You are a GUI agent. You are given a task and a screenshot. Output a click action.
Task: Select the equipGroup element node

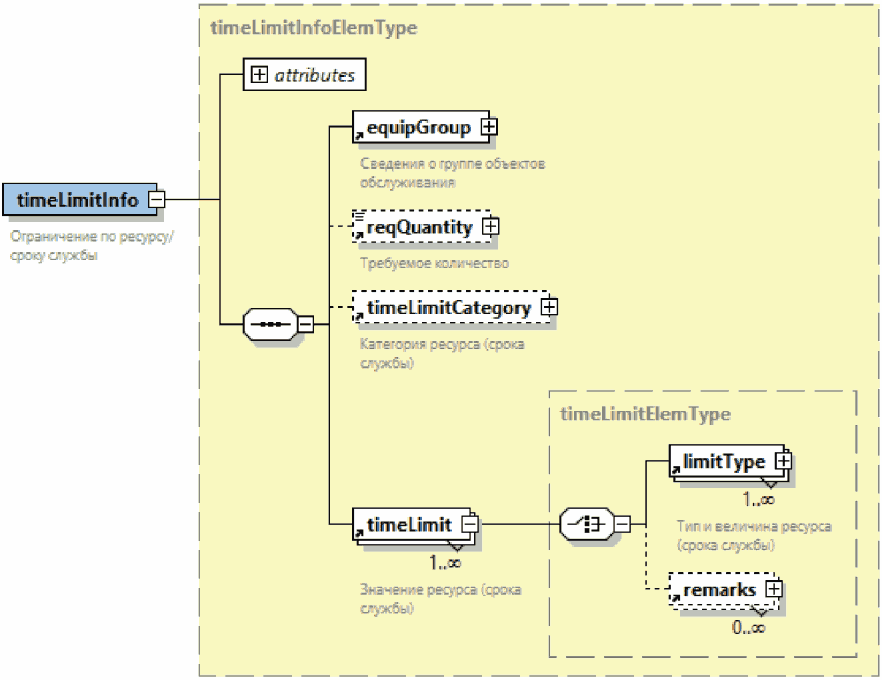(x=418, y=128)
